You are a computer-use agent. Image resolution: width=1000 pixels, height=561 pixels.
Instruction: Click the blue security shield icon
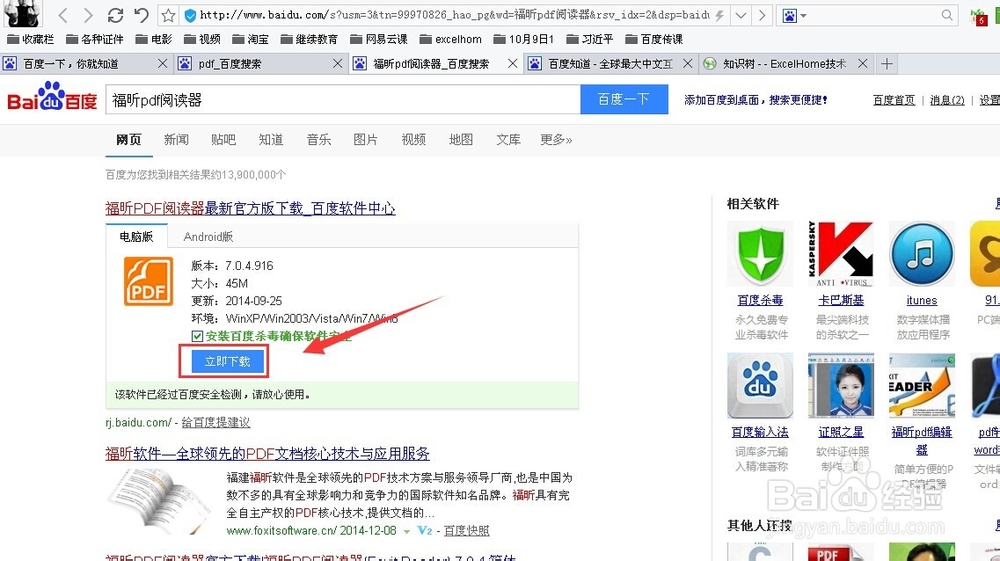(189, 15)
